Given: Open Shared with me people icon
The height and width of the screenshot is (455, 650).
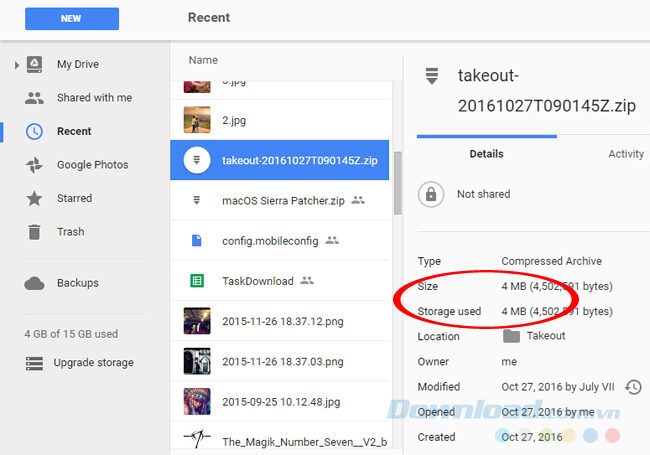Looking at the screenshot, I should click(x=35, y=98).
